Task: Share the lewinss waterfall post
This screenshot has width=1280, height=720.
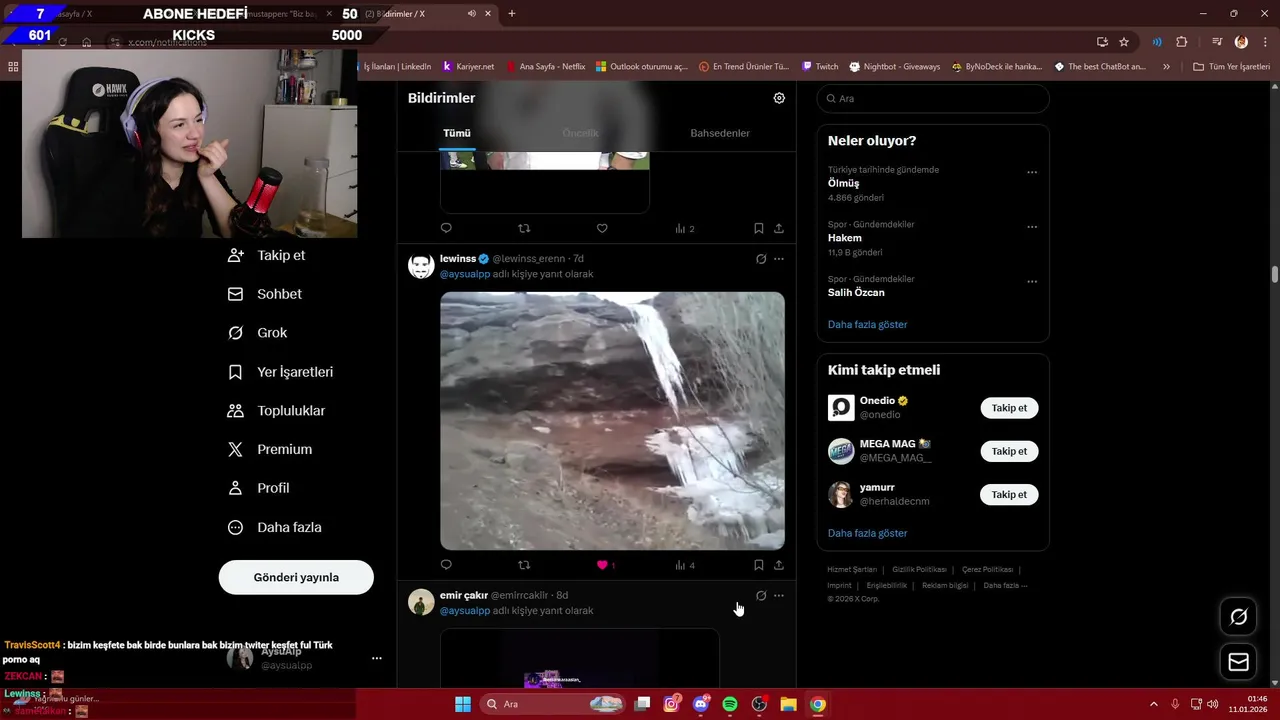Action: [x=779, y=565]
